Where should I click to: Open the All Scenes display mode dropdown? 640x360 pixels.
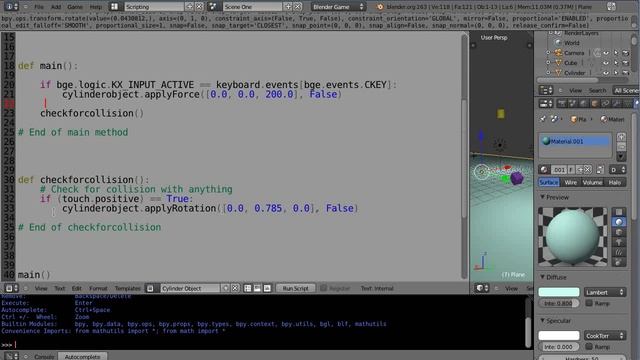coord(625,90)
